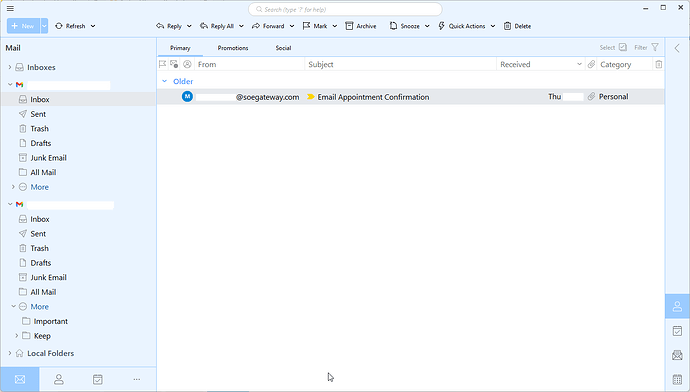Image resolution: width=690 pixels, height=392 pixels.
Task: Open the Filter funnel option
Action: pyautogui.click(x=646, y=47)
